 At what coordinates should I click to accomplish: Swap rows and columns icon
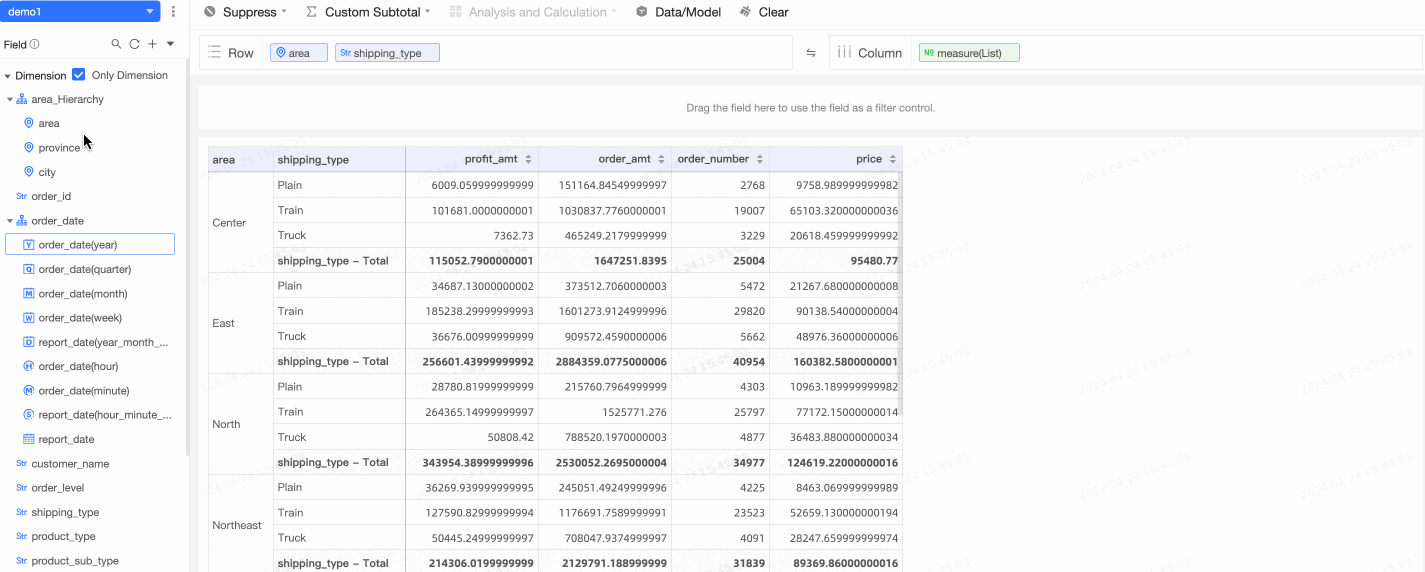(811, 53)
